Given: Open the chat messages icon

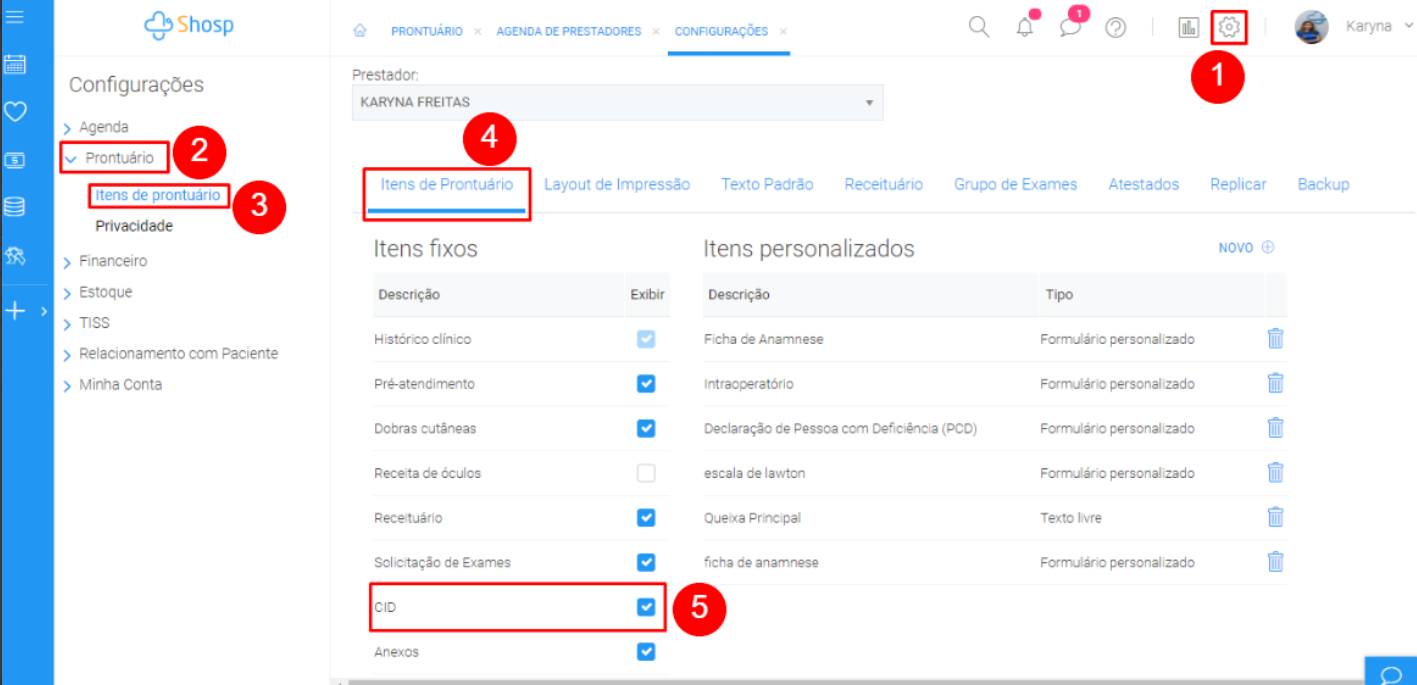Looking at the screenshot, I should tap(1070, 28).
